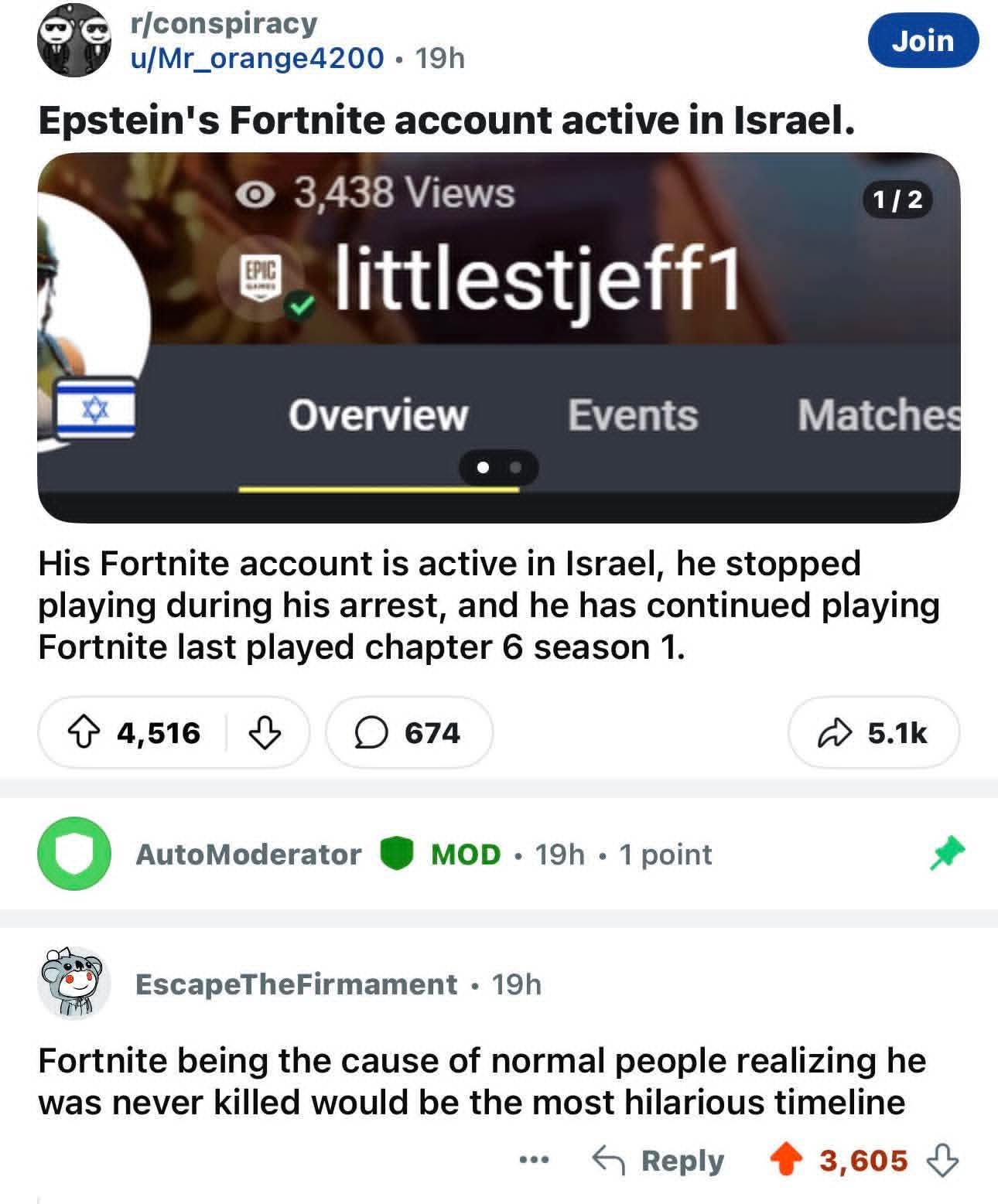The height and width of the screenshot is (1204, 998).
Task: Join the r/conspiracy community
Action: pyautogui.click(x=923, y=40)
